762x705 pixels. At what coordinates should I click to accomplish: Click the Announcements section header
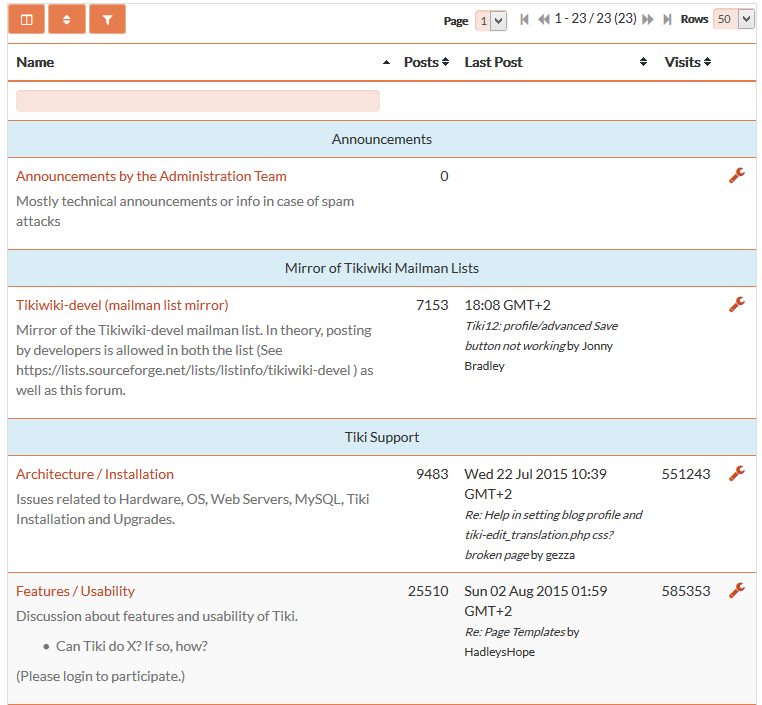click(381, 139)
